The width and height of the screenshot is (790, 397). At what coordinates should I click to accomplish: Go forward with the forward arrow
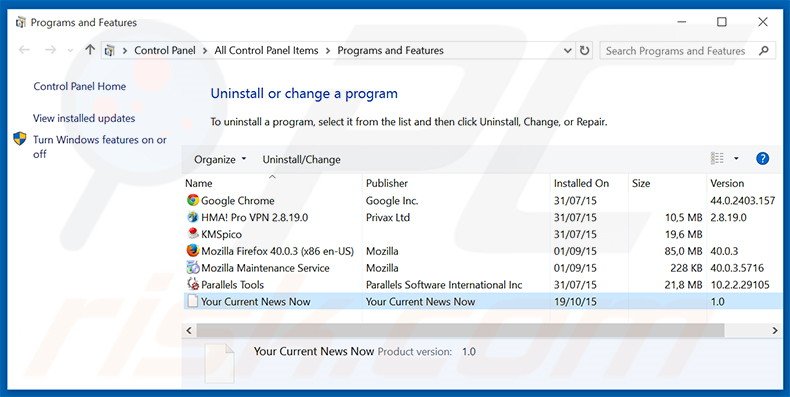coord(50,50)
